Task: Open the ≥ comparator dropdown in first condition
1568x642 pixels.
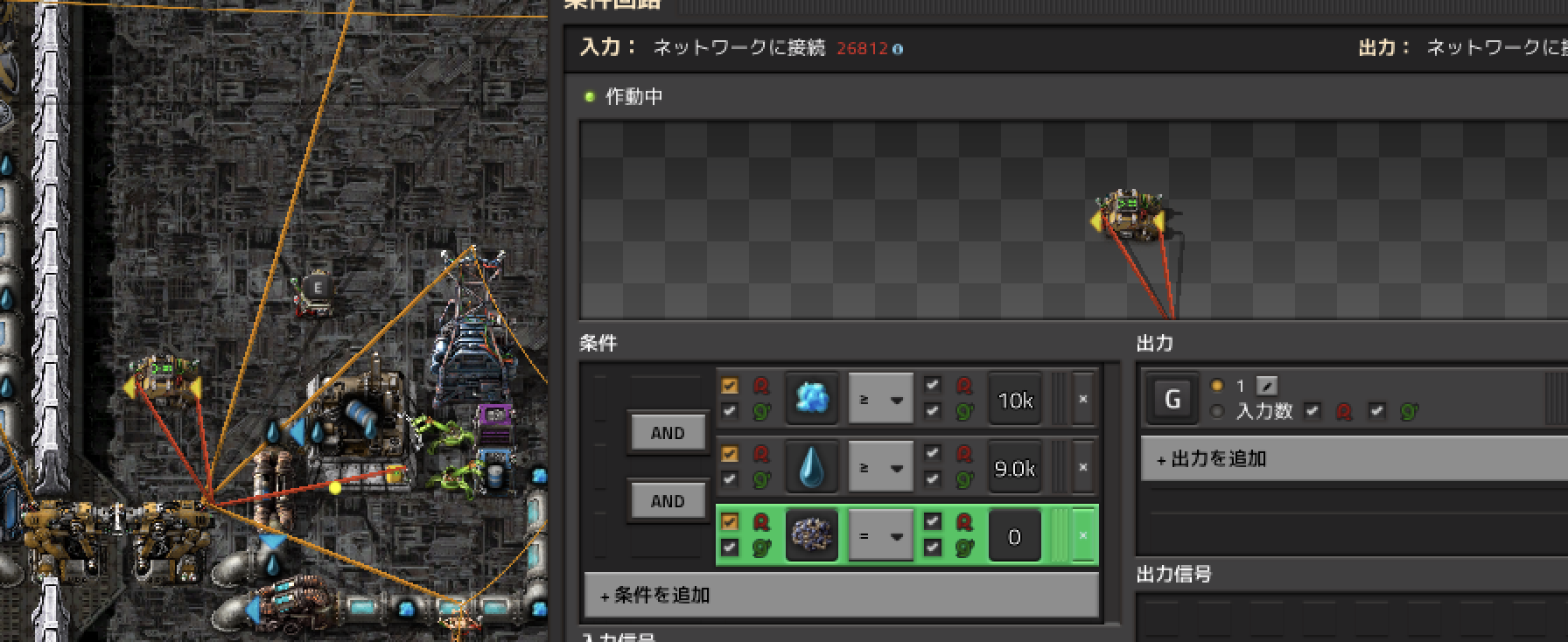Action: pyautogui.click(x=880, y=399)
